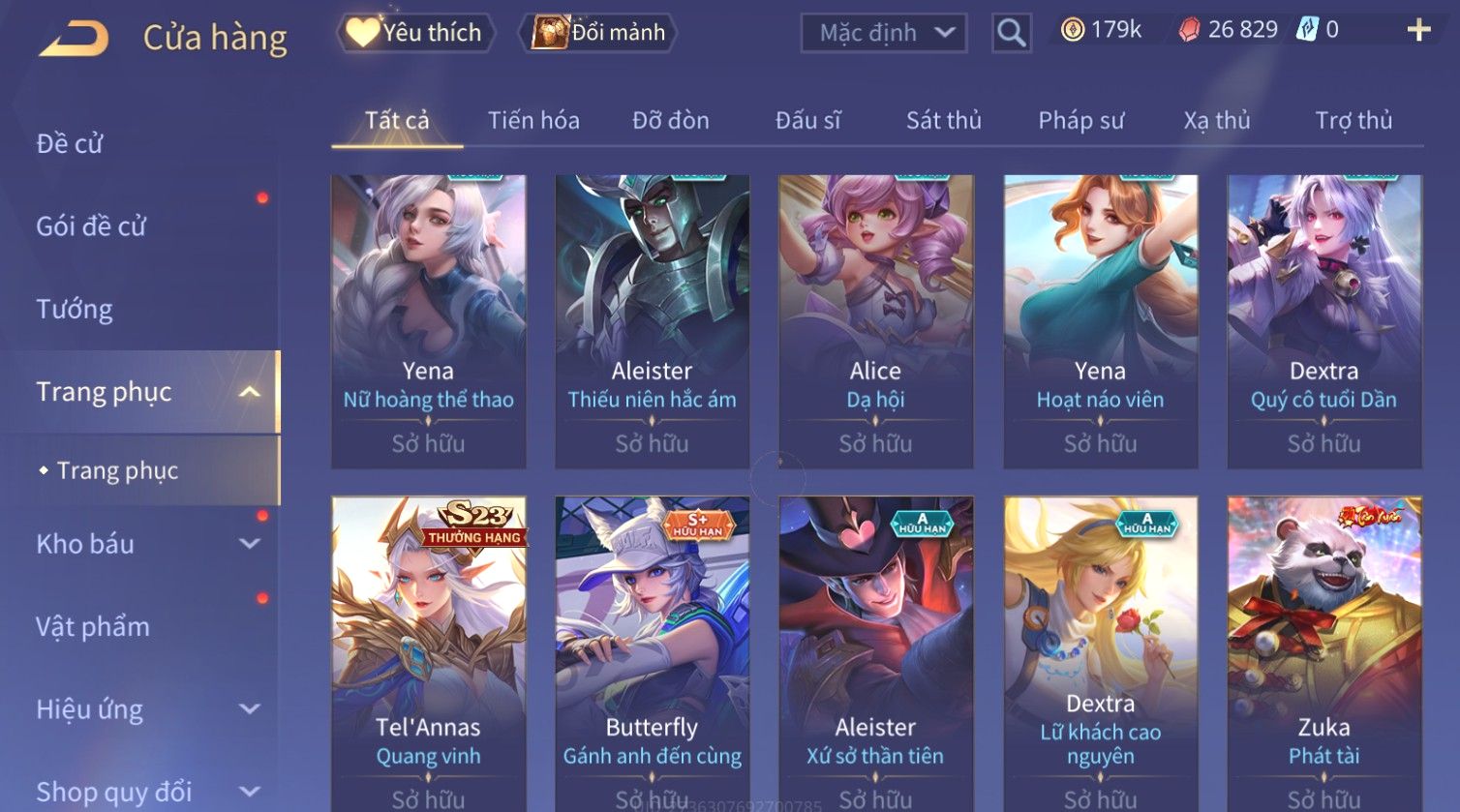Open the Tướng sidebar menu
Image resolution: width=1460 pixels, height=812 pixels.
(75, 309)
